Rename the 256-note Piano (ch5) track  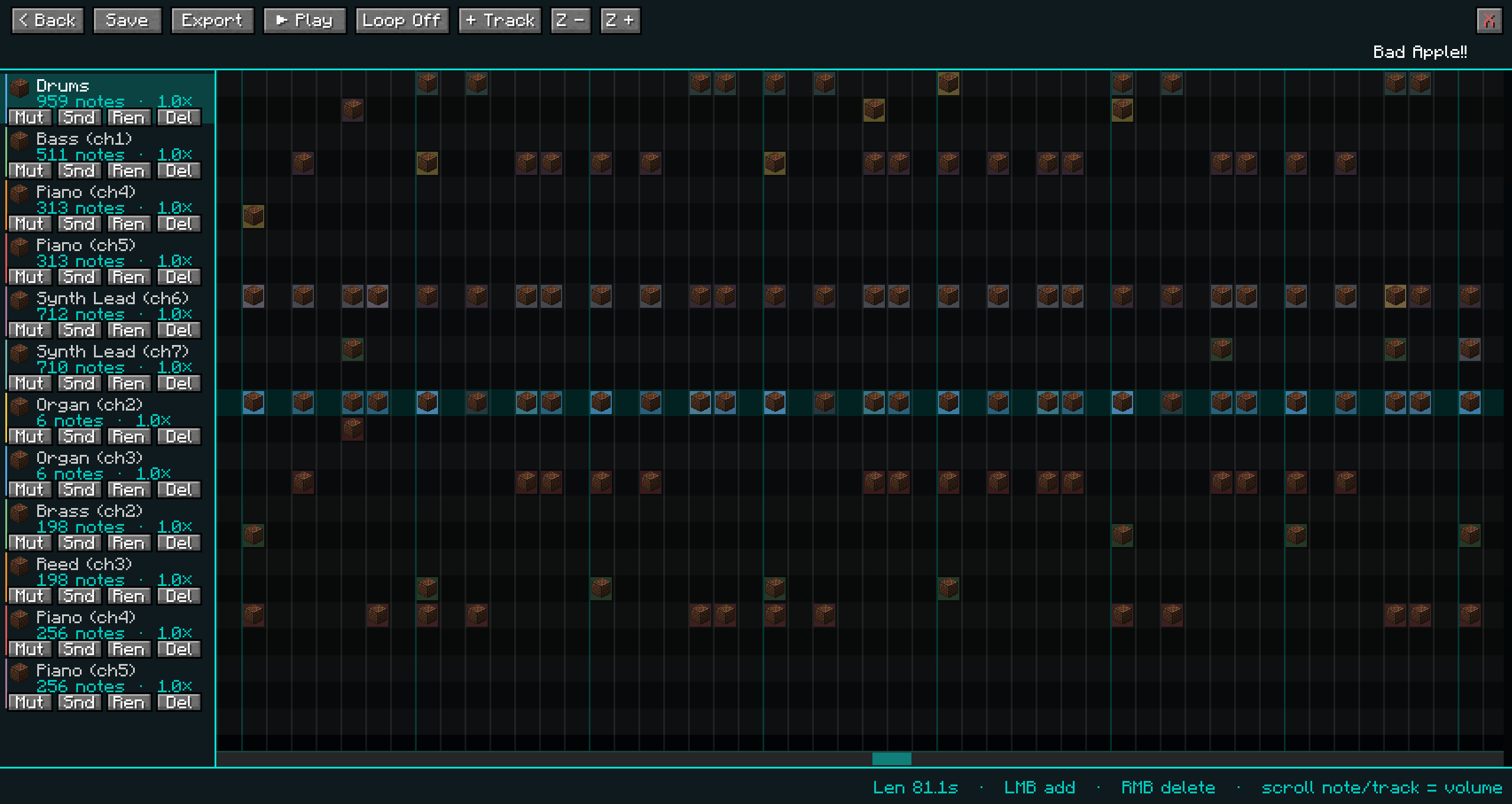coord(129,702)
